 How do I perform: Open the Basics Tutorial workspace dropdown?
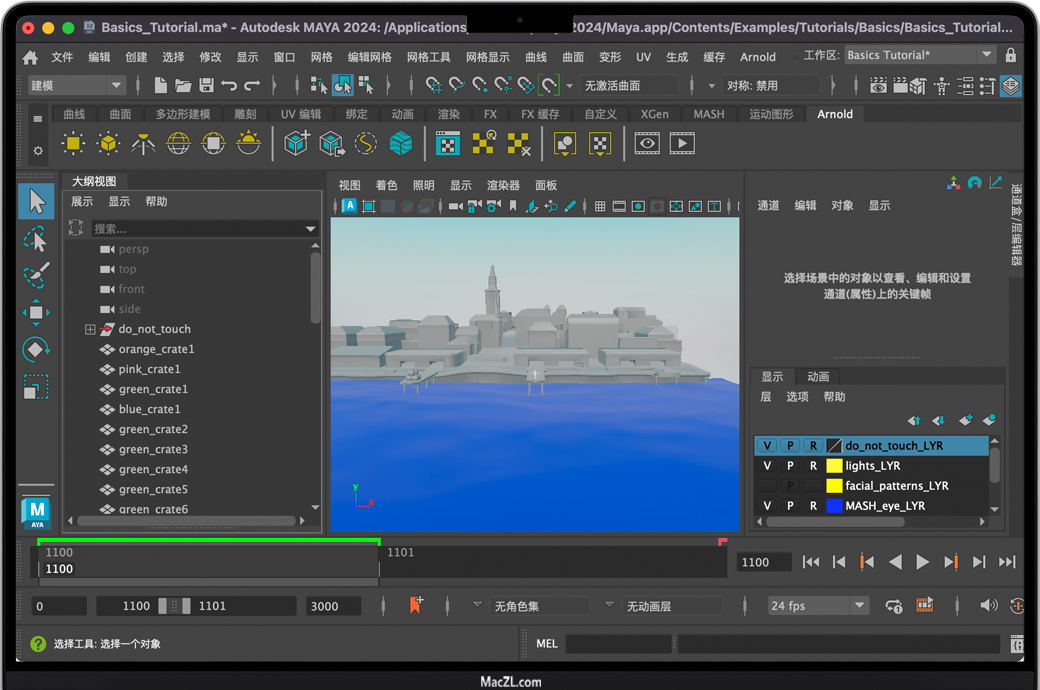click(986, 56)
